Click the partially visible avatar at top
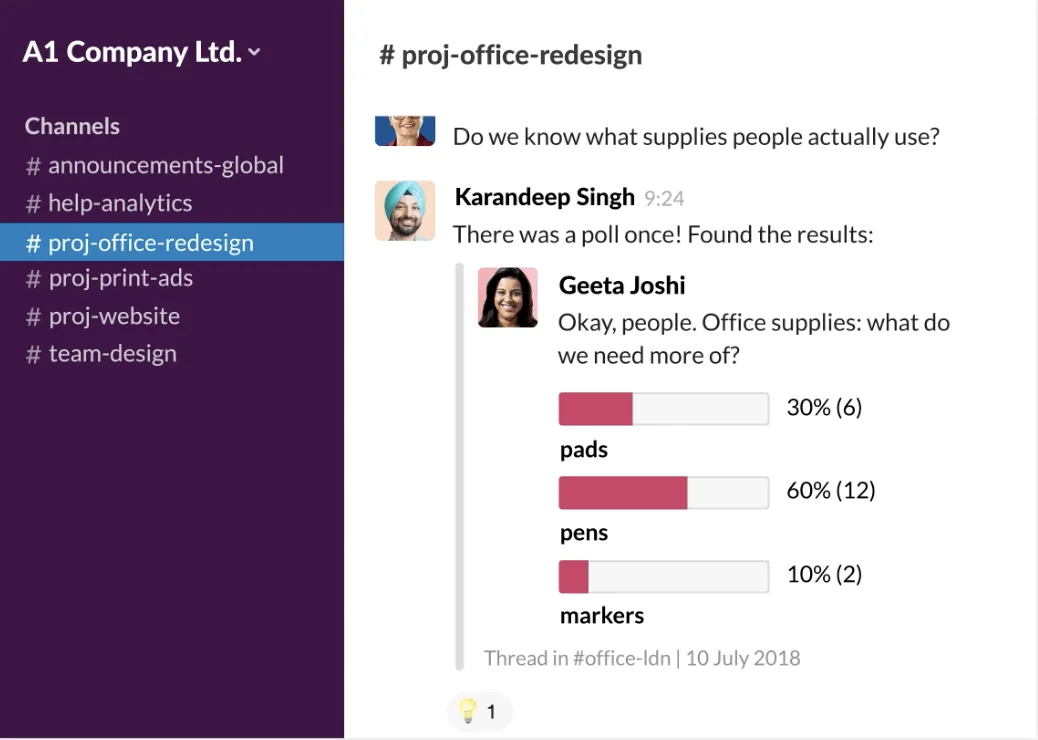The height and width of the screenshot is (740, 1038). [405, 130]
